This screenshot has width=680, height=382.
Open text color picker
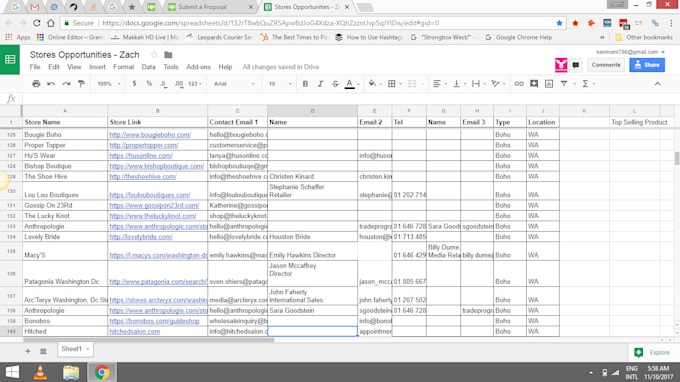coord(351,84)
